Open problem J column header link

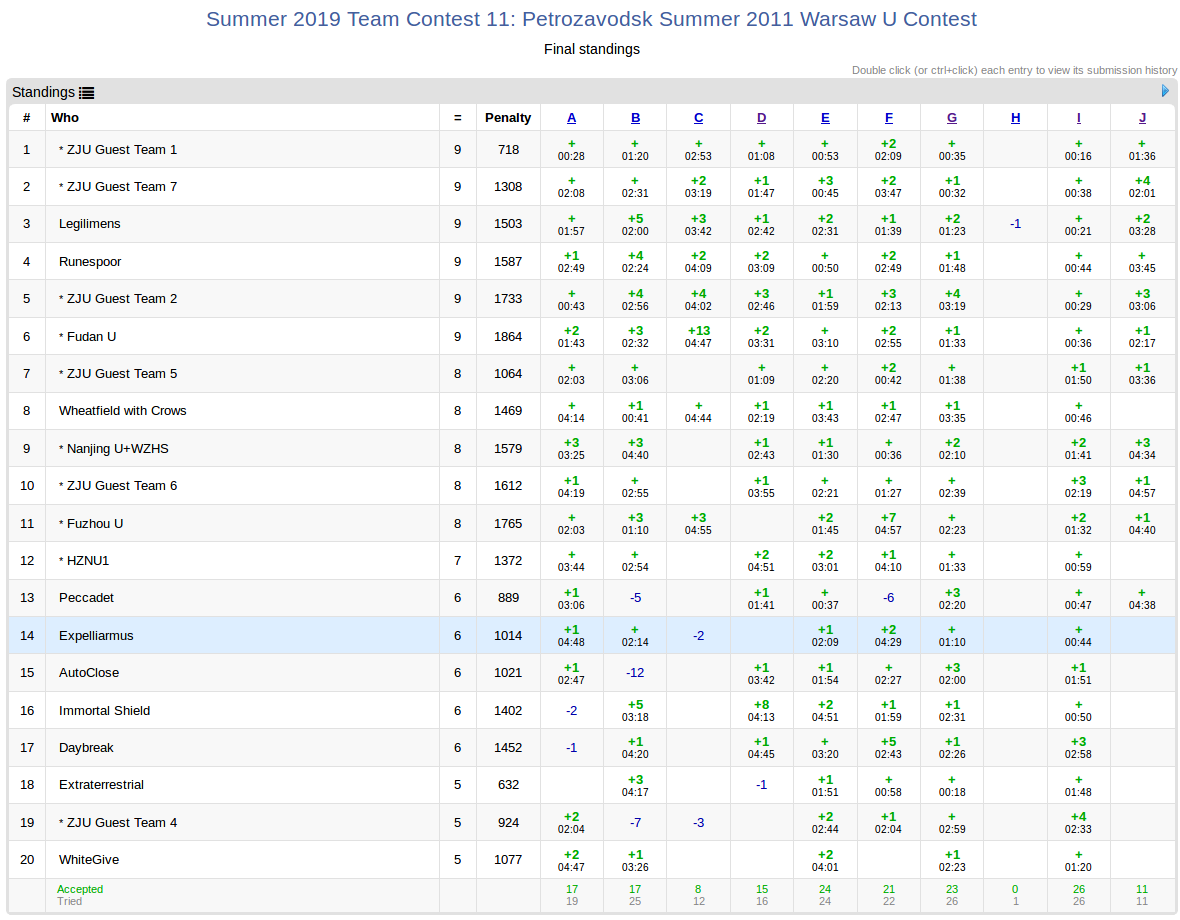click(1142, 118)
